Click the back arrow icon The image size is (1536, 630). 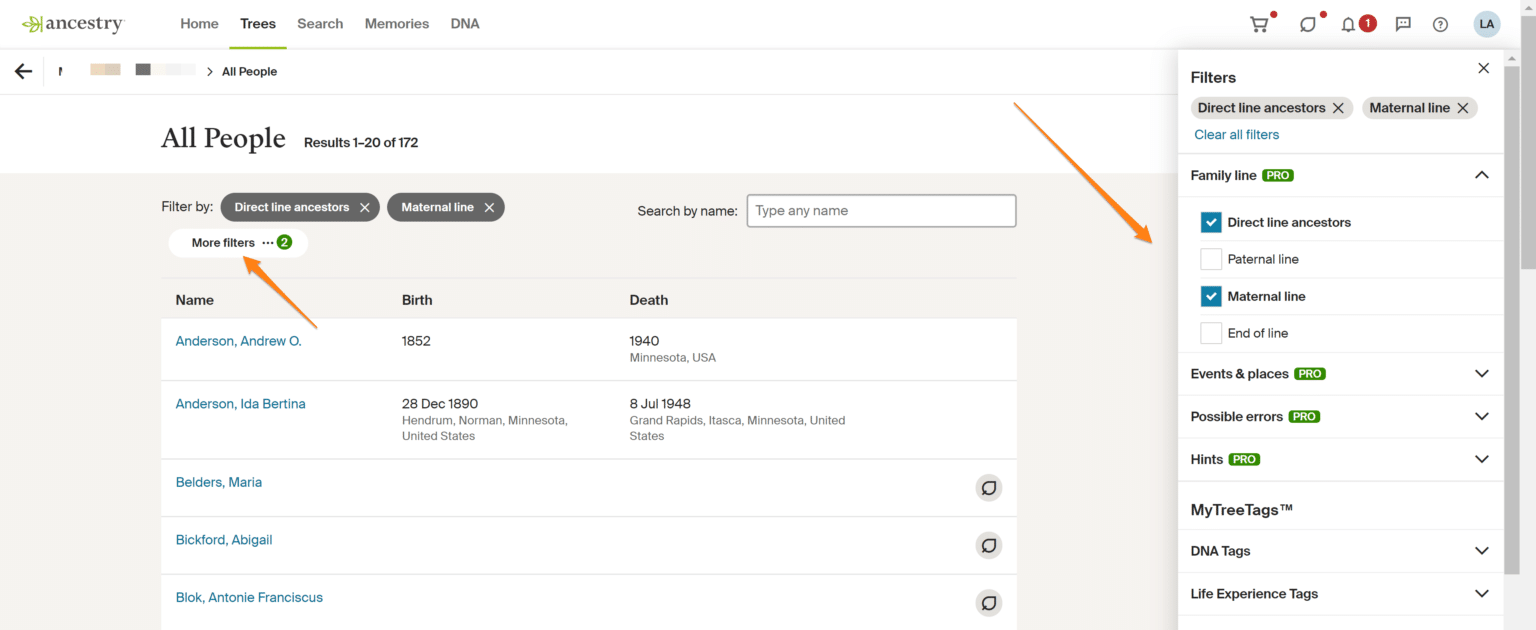[x=23, y=71]
